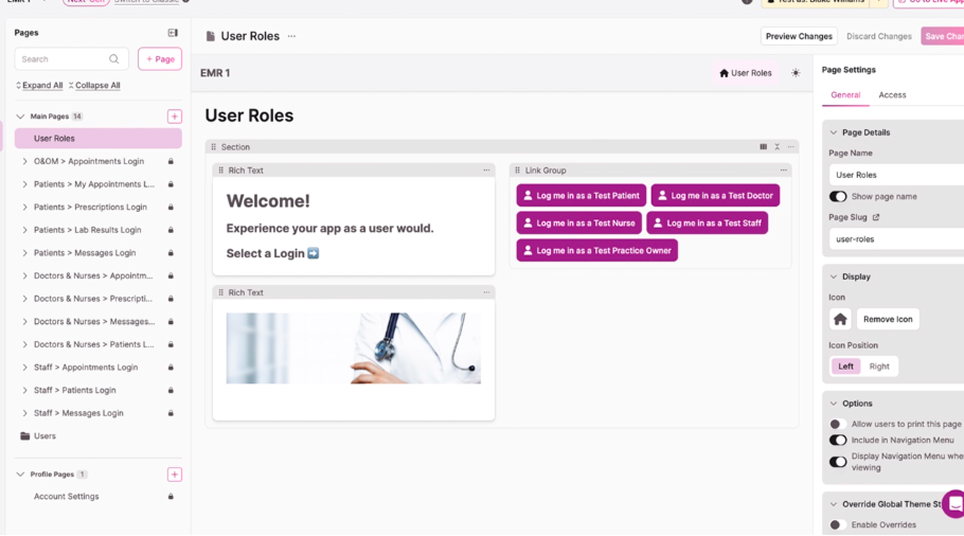Click Log me in as a Test Doctor
Screen dimensions: 964x536
coord(715,196)
